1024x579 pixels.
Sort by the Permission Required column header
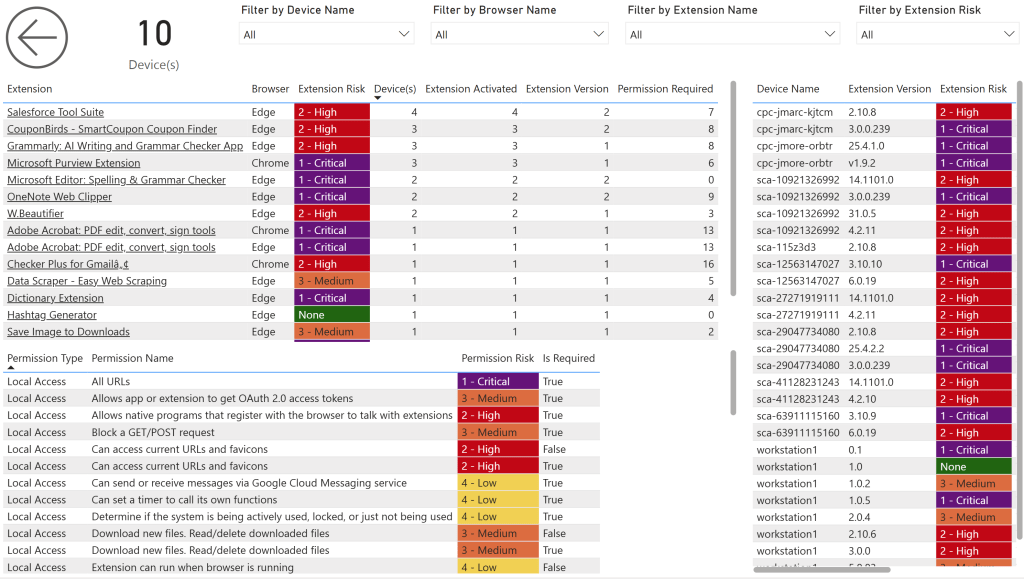tap(665, 89)
